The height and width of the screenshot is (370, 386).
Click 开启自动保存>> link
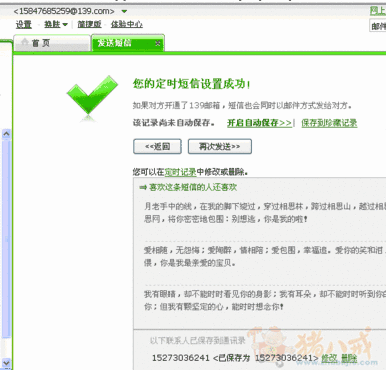click(259, 123)
